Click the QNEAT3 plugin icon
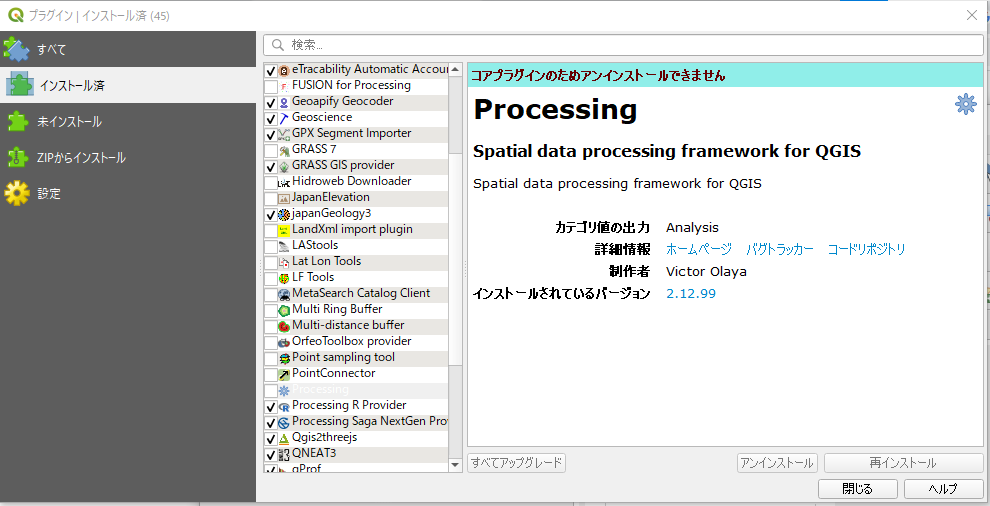Image resolution: width=990 pixels, height=506 pixels. tap(284, 454)
